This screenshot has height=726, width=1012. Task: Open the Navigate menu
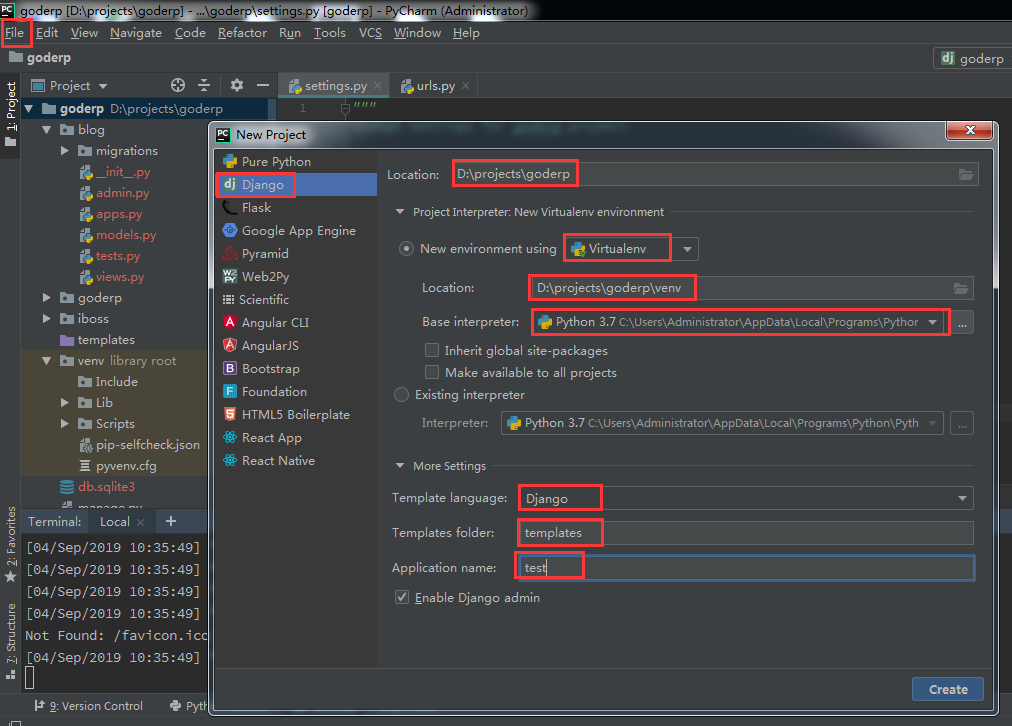[136, 33]
